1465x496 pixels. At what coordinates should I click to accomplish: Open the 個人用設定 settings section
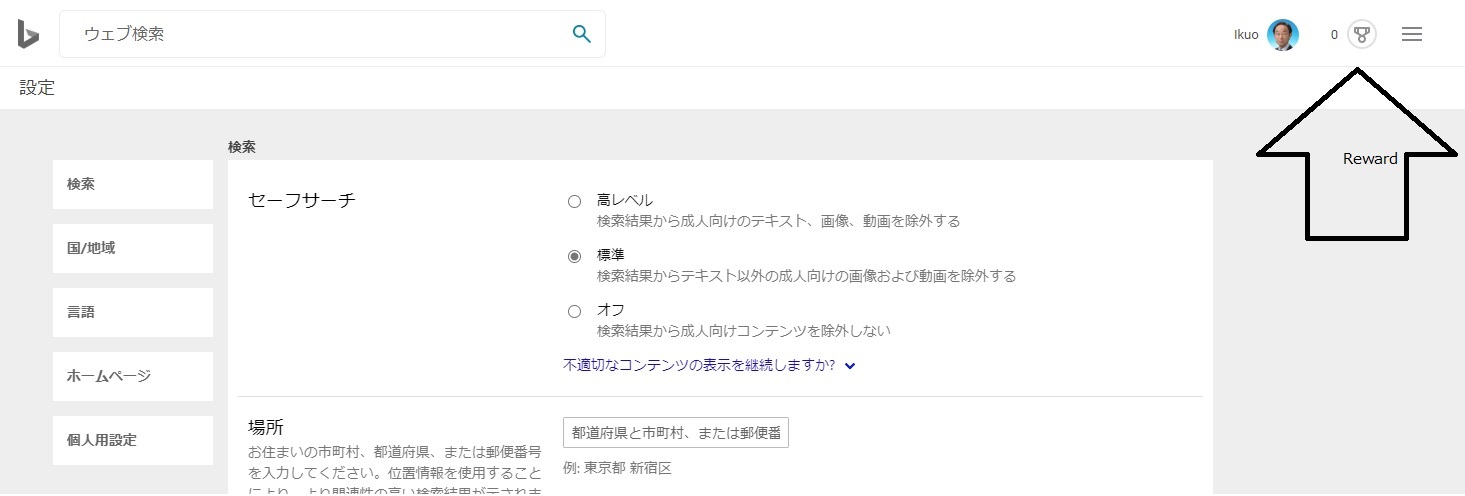132,440
